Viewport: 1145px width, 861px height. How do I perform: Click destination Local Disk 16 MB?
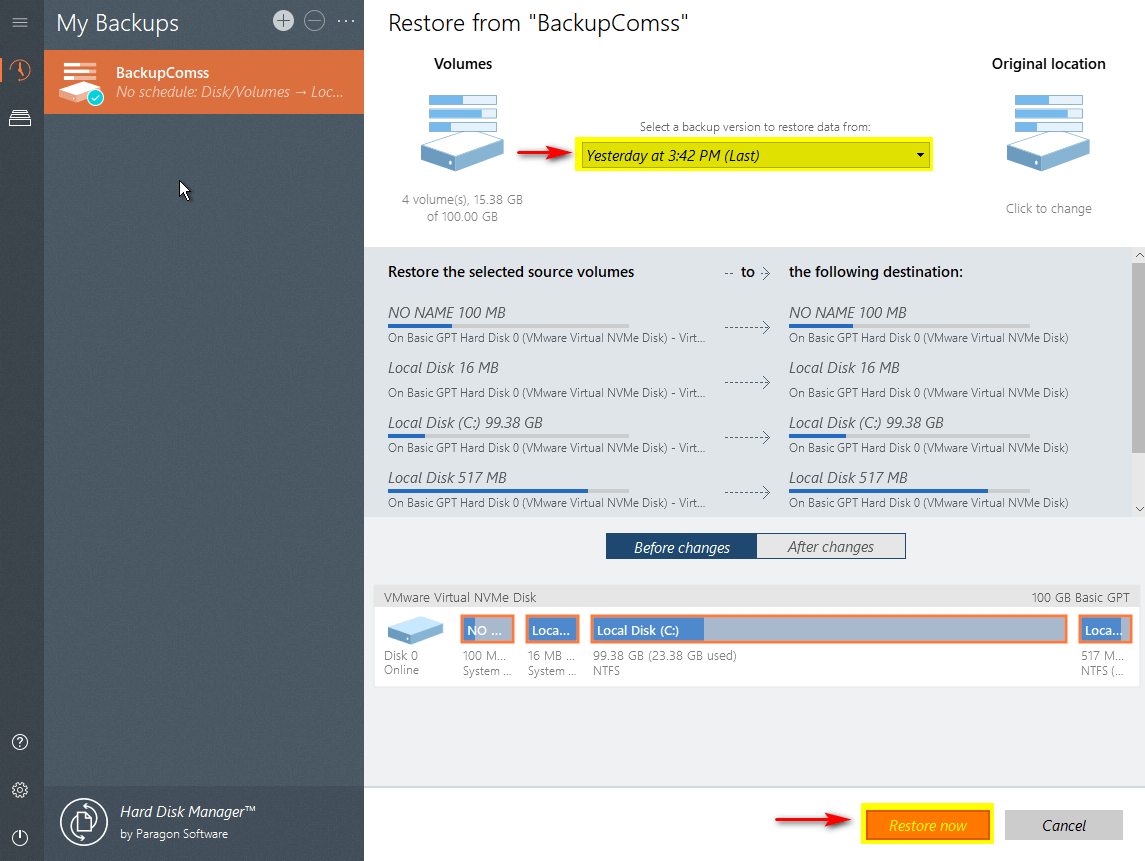pyautogui.click(x=928, y=380)
